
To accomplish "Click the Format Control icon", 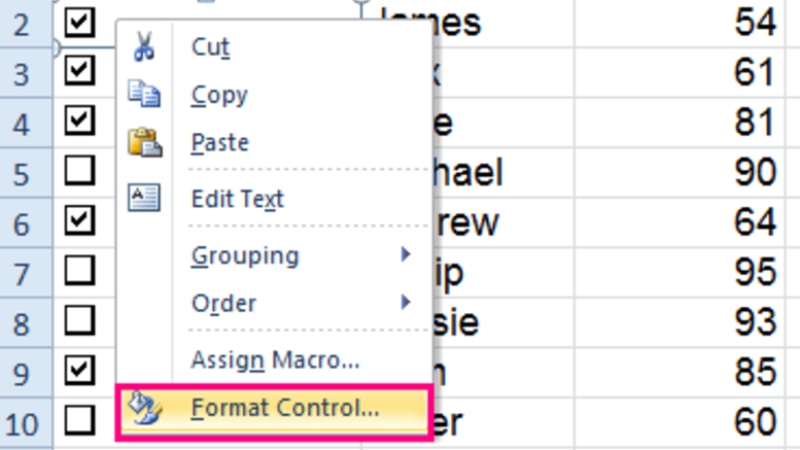I will point(146,409).
